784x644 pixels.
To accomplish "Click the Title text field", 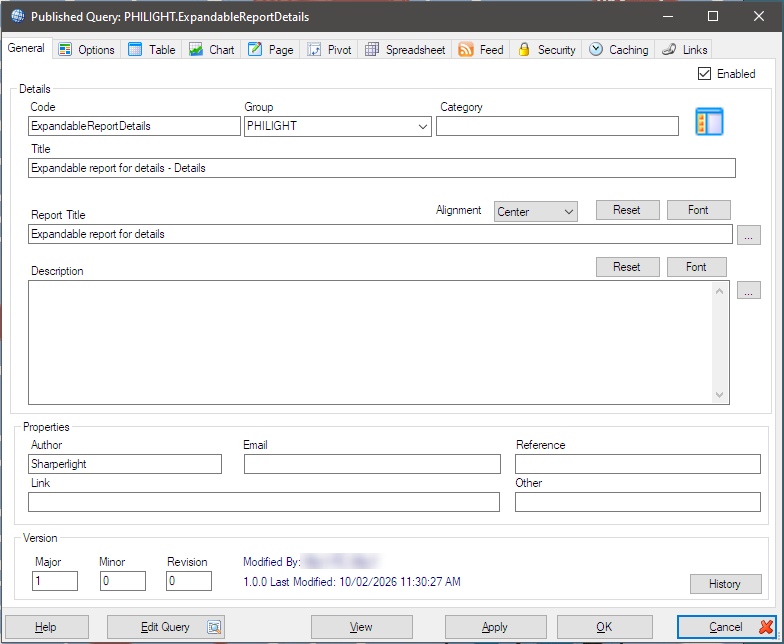I will pos(382,168).
